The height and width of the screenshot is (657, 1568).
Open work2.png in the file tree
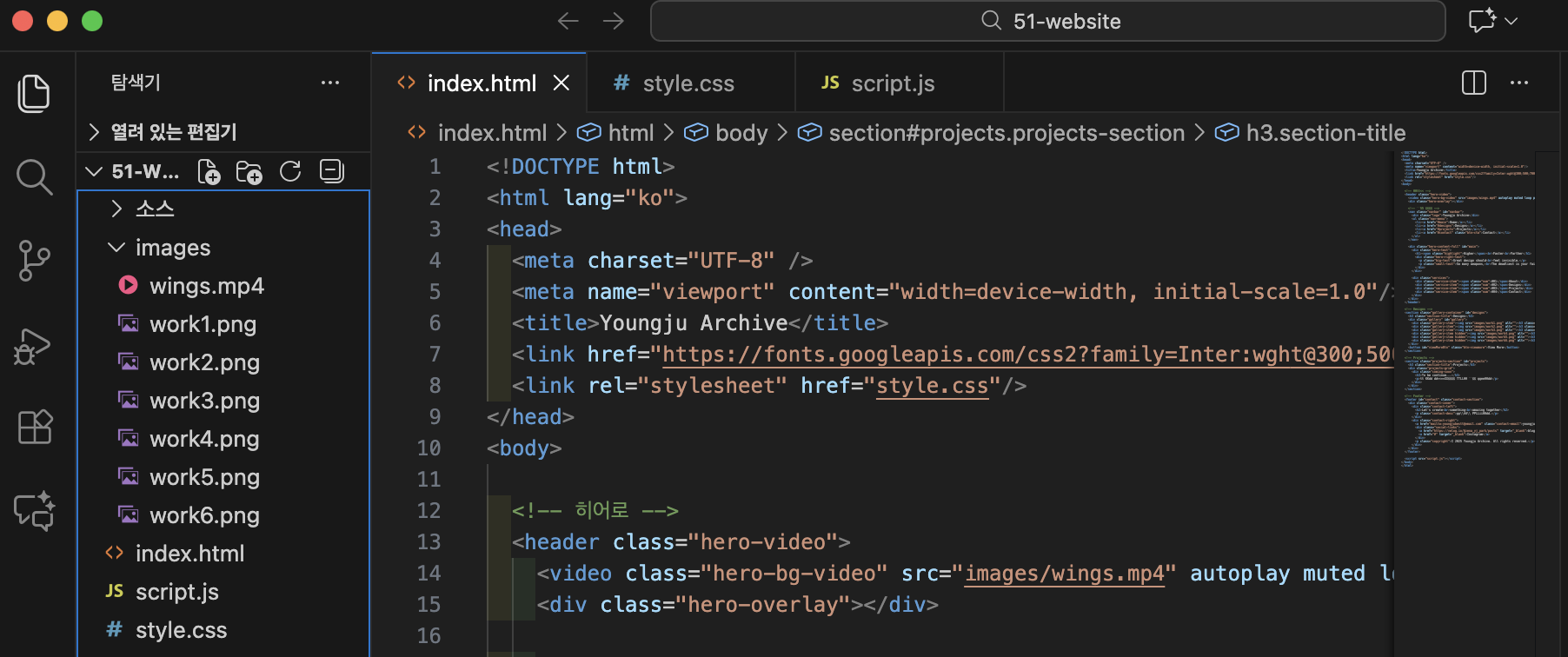tap(224, 362)
